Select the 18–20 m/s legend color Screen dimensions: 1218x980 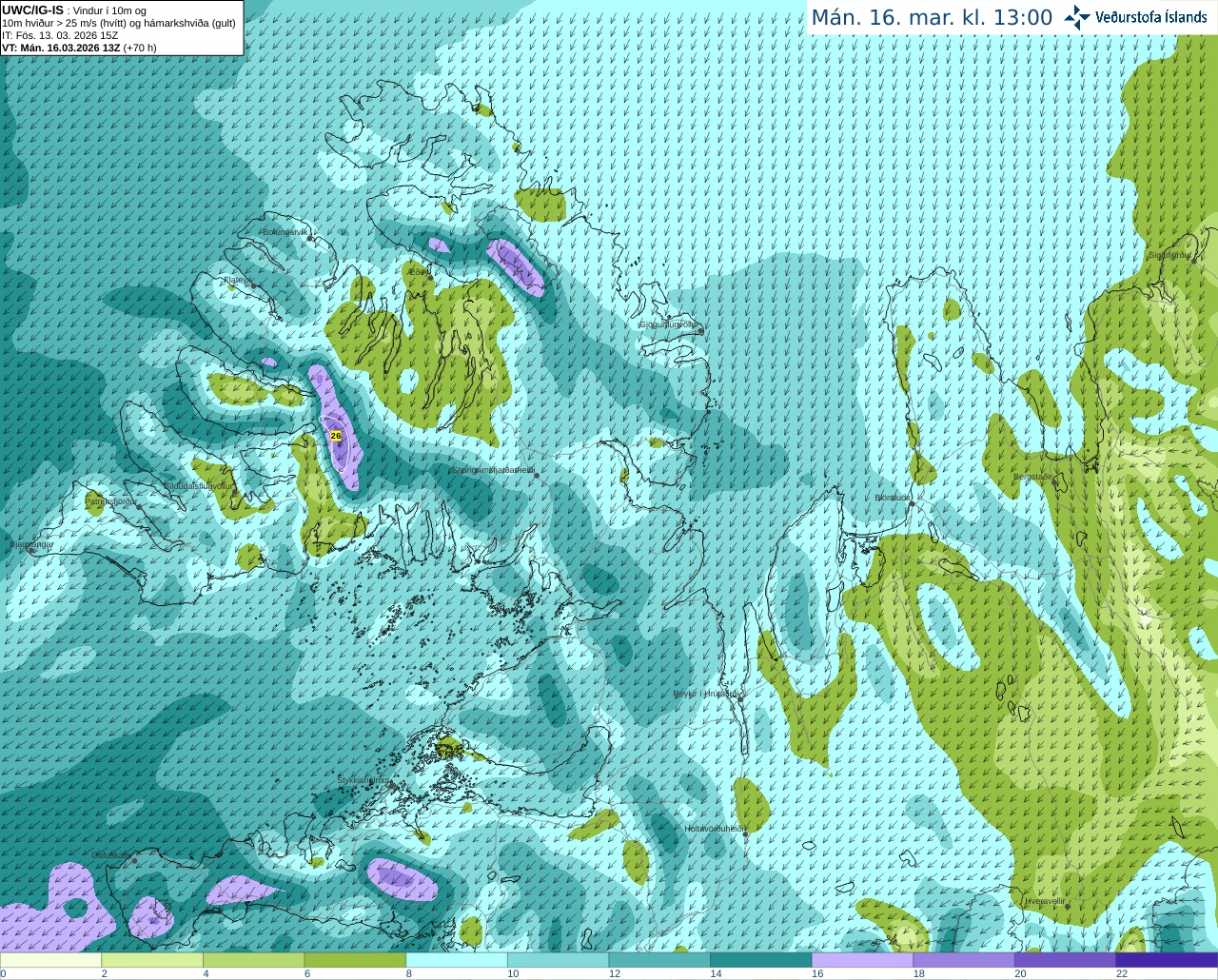(x=964, y=960)
